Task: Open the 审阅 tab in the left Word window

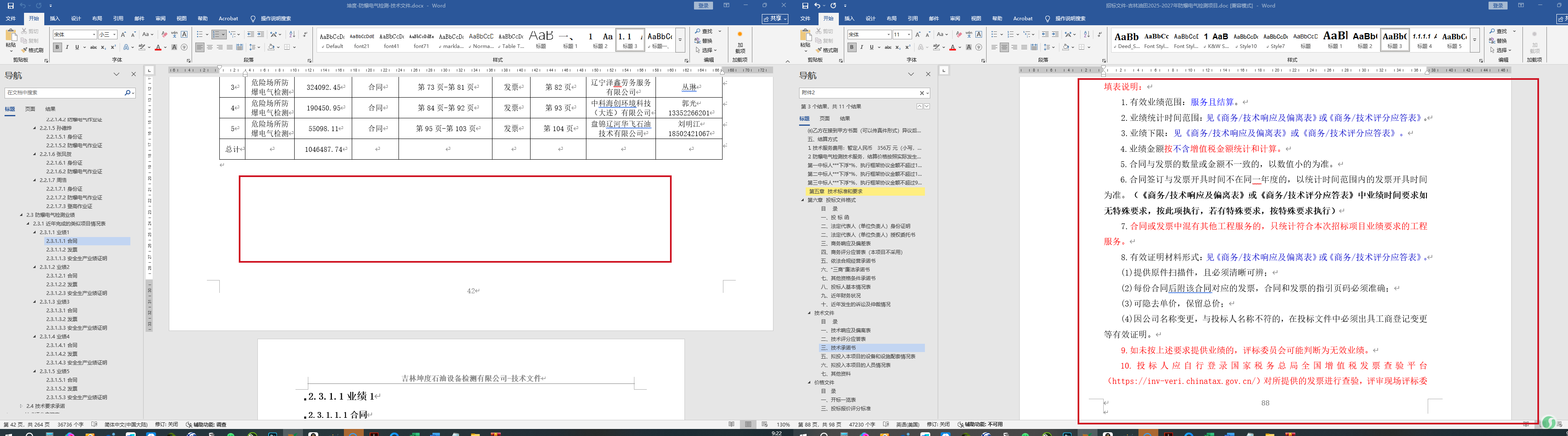Action: click(x=160, y=19)
